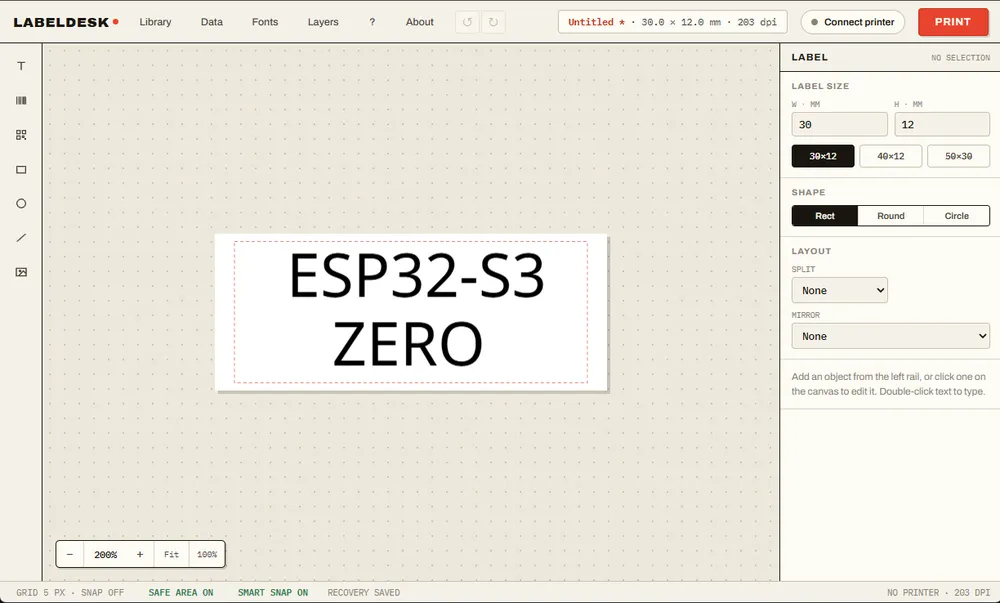Click Connect printer button
The width and height of the screenshot is (1000, 603).
point(853,22)
